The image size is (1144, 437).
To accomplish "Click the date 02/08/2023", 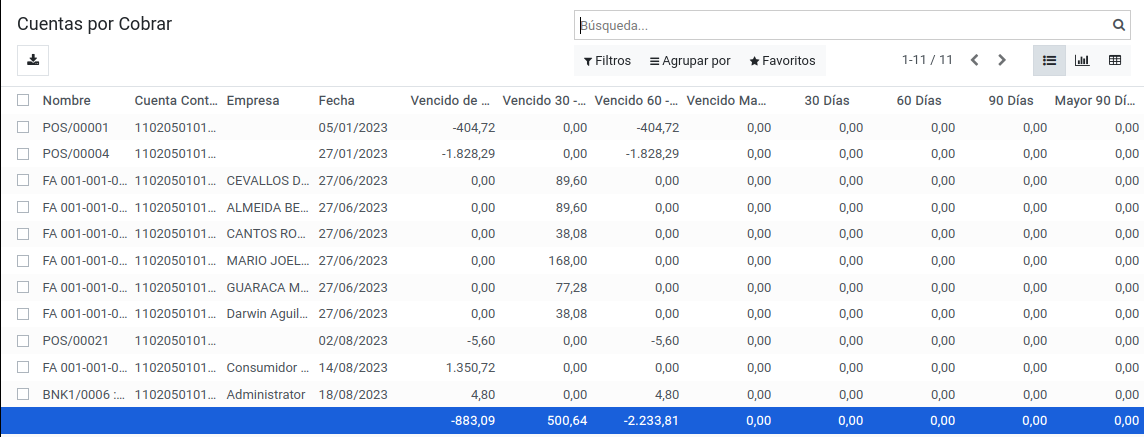I will tap(353, 341).
